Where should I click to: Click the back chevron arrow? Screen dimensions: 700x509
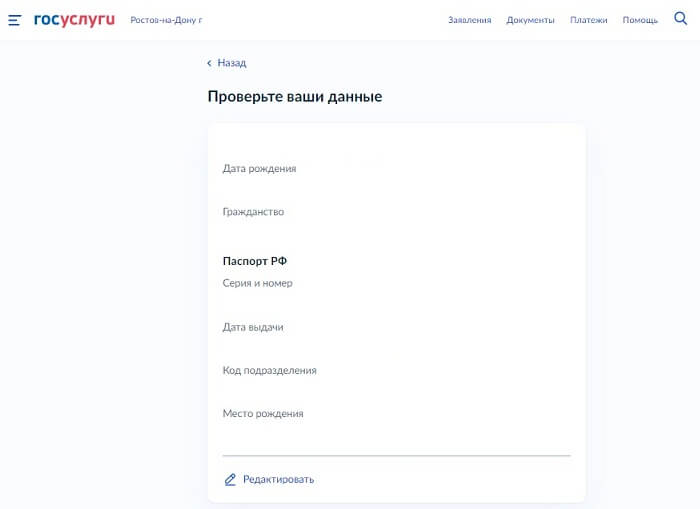pos(209,63)
